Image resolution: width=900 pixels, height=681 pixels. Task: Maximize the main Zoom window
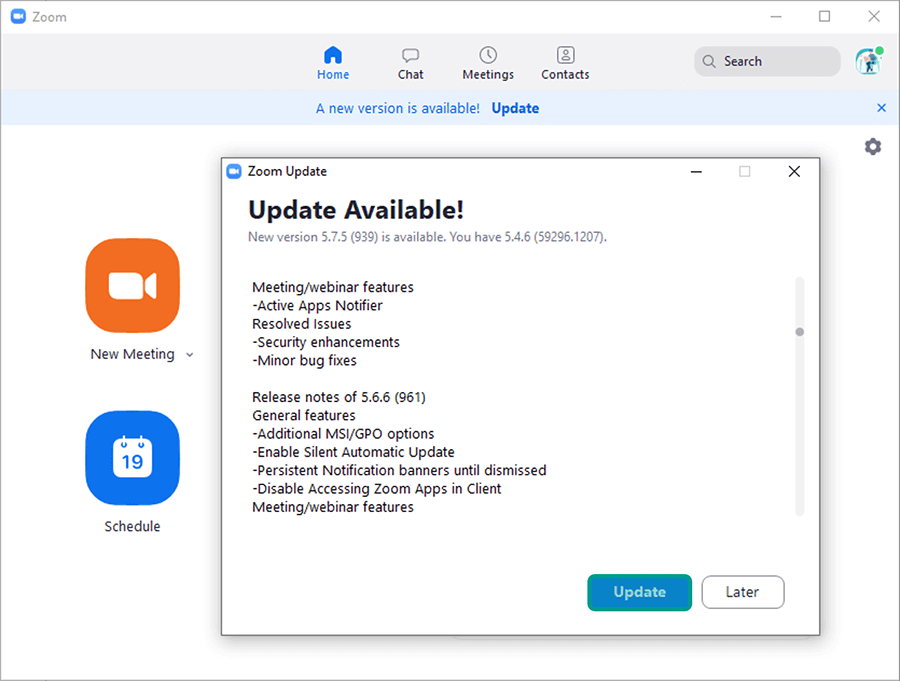point(824,16)
